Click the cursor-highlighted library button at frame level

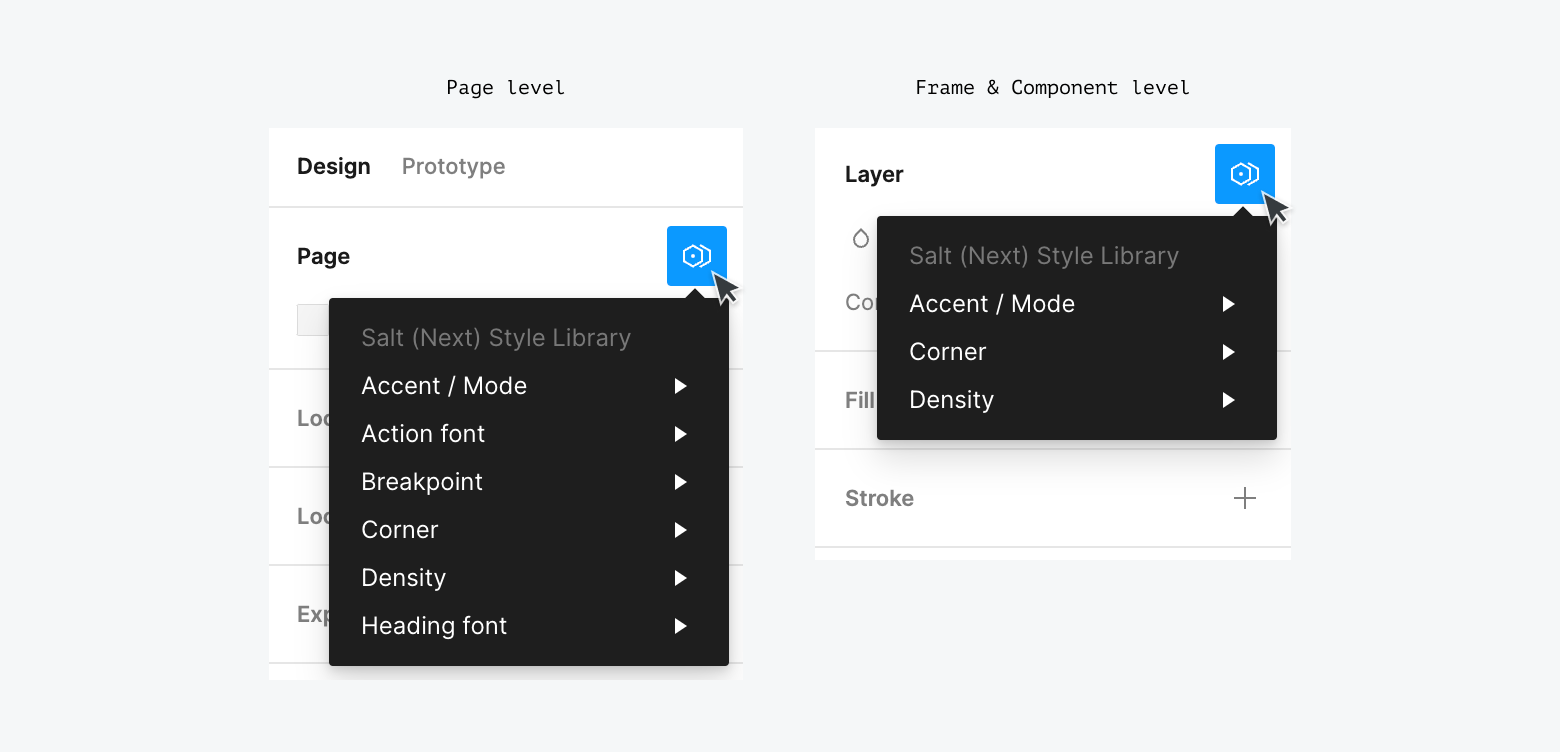pyautogui.click(x=1245, y=173)
